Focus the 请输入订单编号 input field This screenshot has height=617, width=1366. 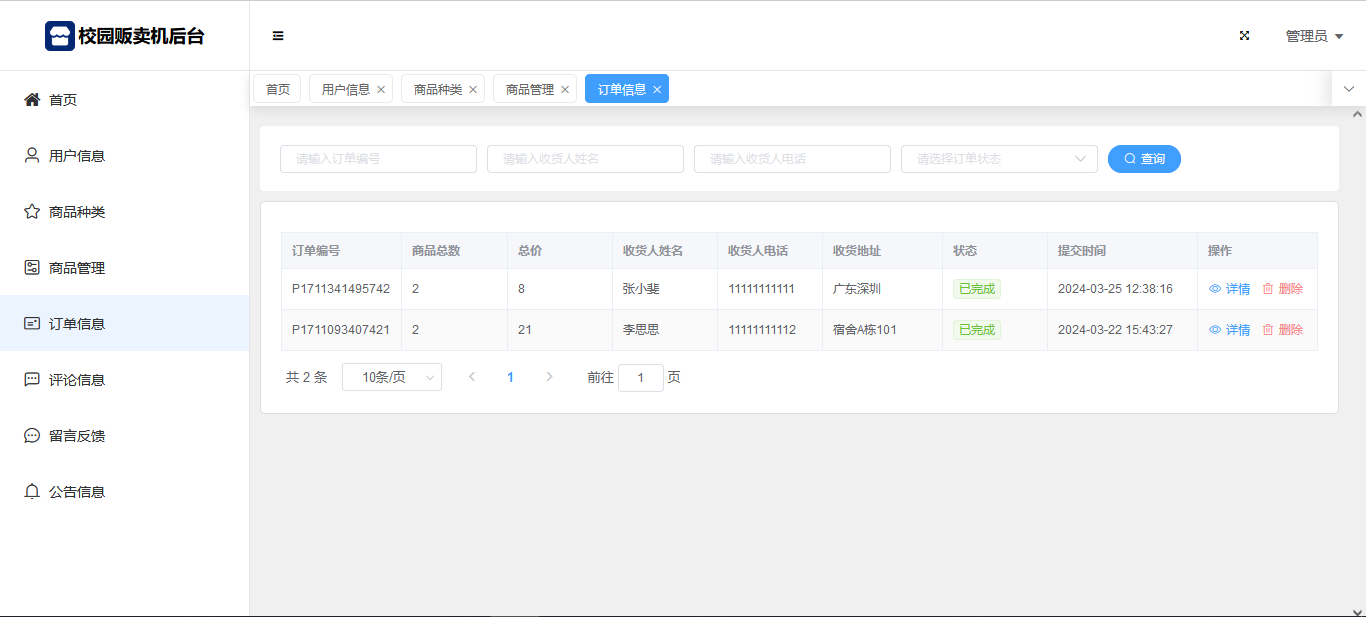pyautogui.click(x=378, y=159)
